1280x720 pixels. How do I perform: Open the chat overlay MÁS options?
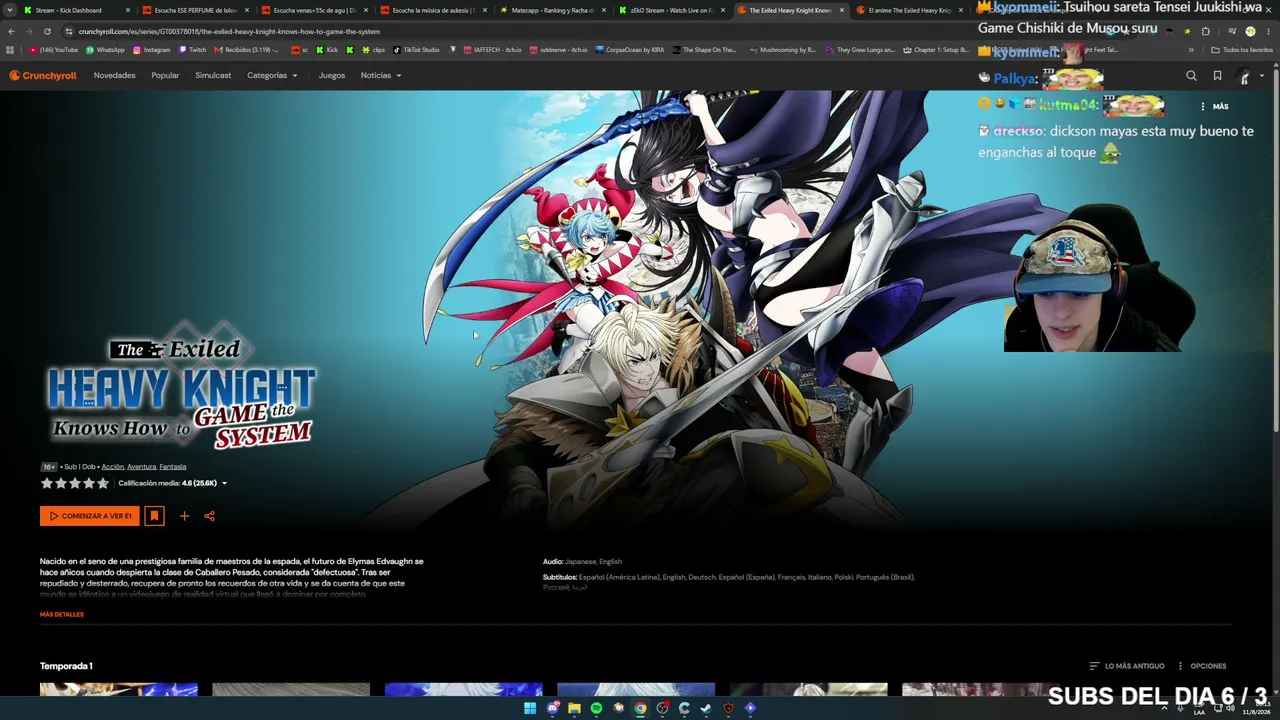click(1214, 106)
